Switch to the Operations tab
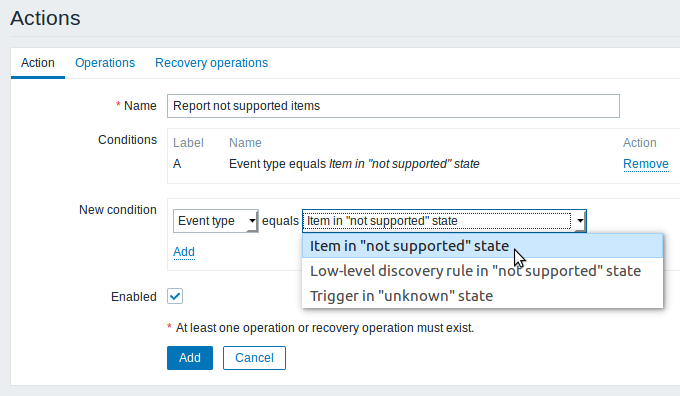 [105, 63]
